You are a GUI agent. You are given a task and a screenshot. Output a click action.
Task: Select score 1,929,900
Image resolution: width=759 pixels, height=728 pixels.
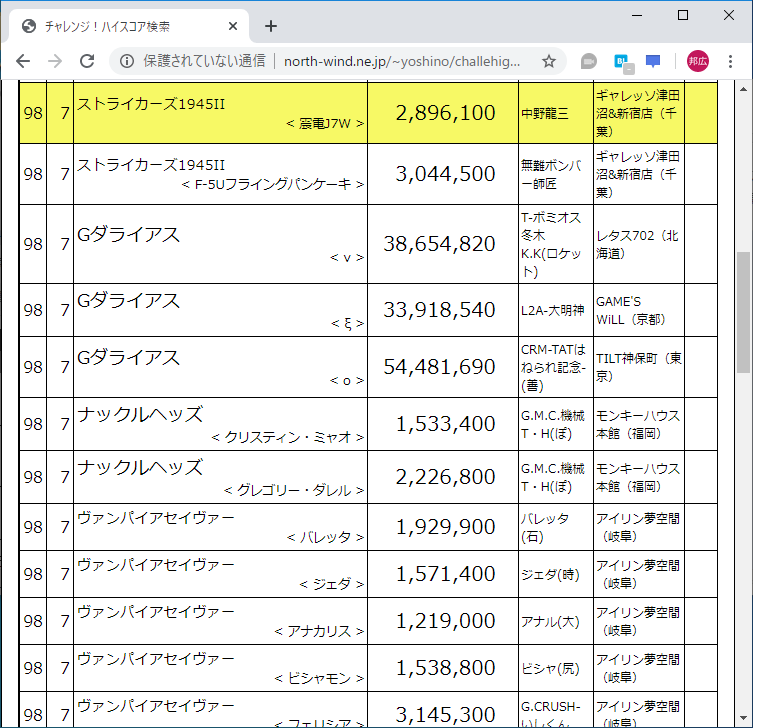[445, 527]
